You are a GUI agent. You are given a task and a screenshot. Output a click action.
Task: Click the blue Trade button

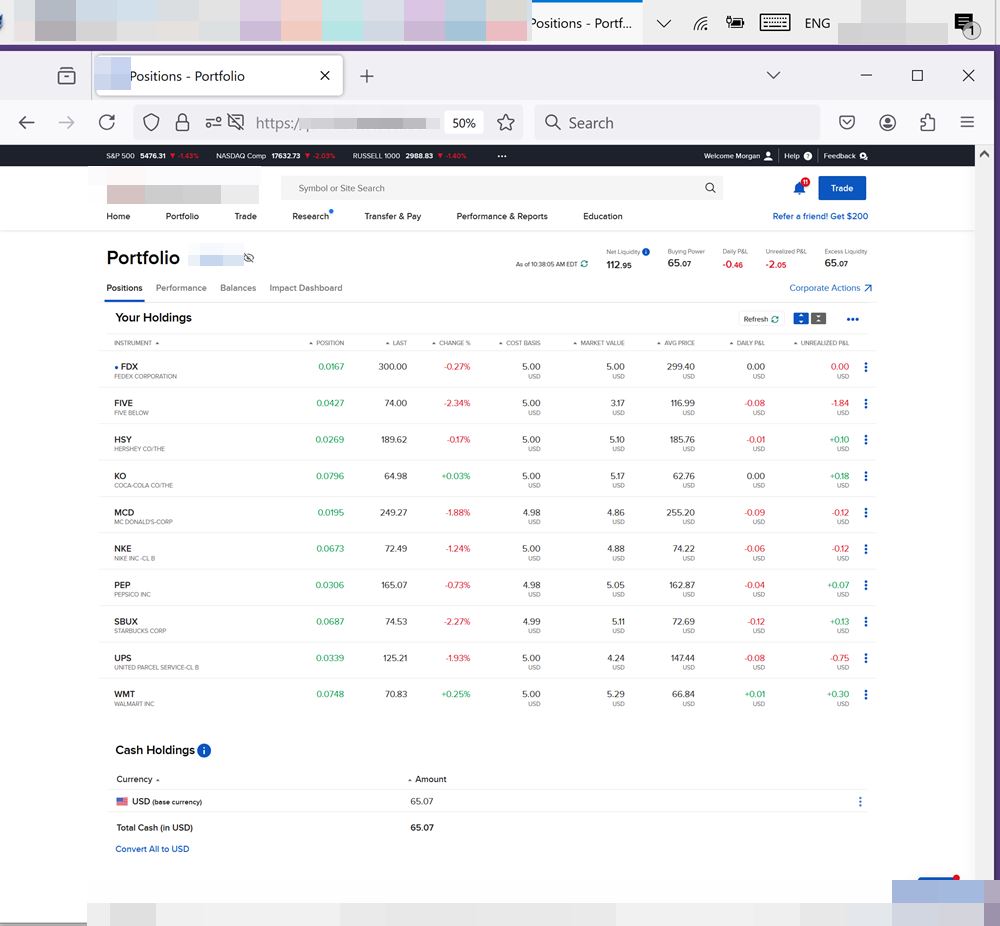842,188
